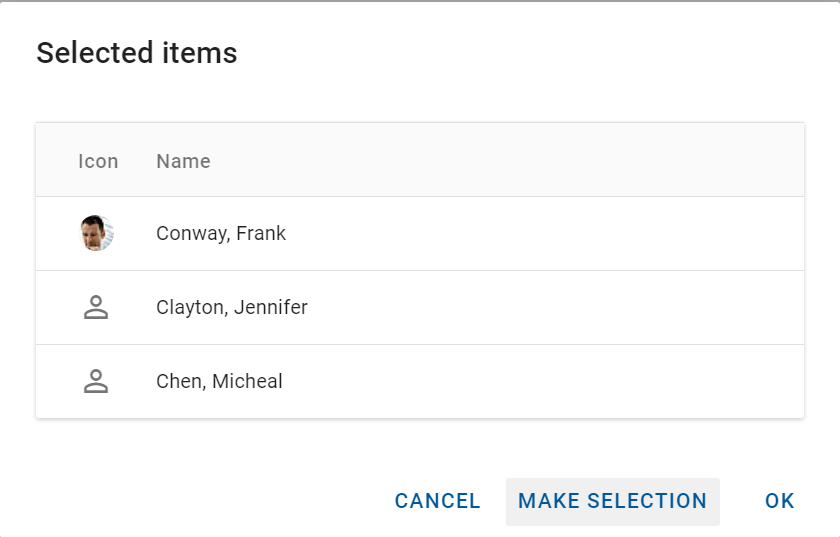This screenshot has width=840, height=537.
Task: Click blank space between title and table
Action: tap(420, 98)
